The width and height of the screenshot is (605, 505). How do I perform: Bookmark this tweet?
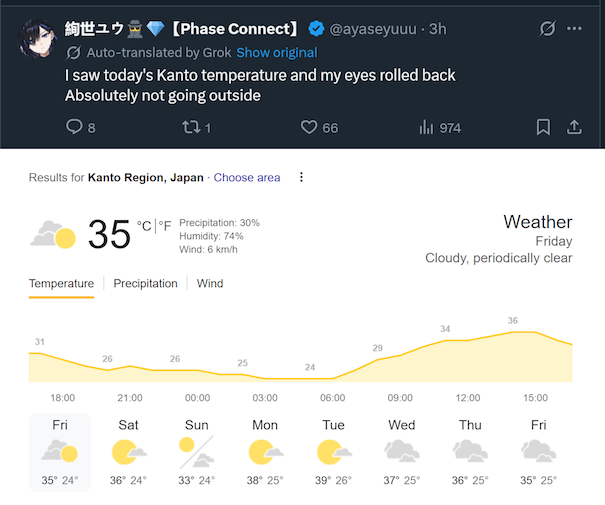click(x=543, y=127)
